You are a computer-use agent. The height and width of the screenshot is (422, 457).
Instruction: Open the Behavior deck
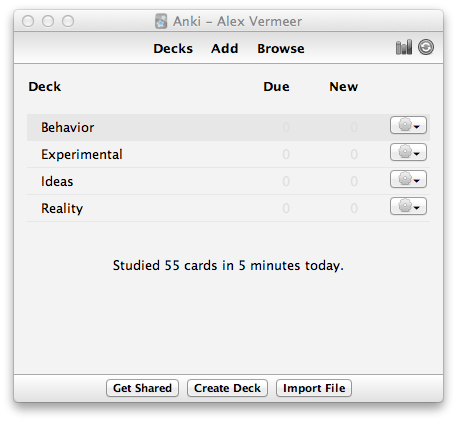coord(68,127)
